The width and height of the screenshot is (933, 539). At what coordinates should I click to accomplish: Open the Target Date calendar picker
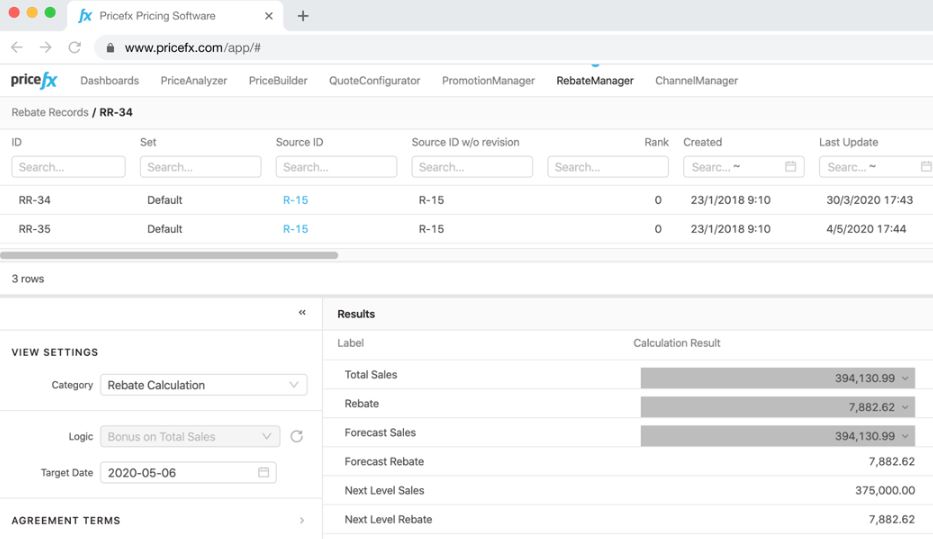[264, 472]
